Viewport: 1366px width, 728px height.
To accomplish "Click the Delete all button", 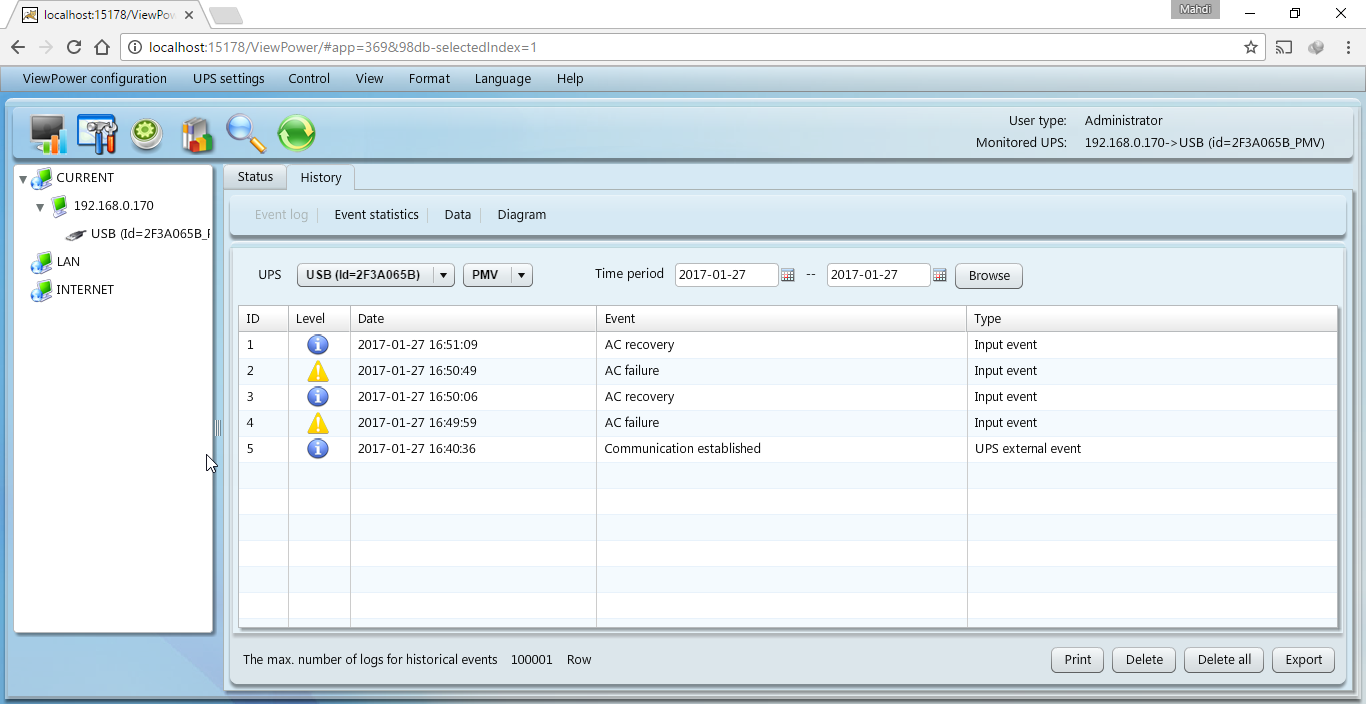I will [x=1224, y=660].
